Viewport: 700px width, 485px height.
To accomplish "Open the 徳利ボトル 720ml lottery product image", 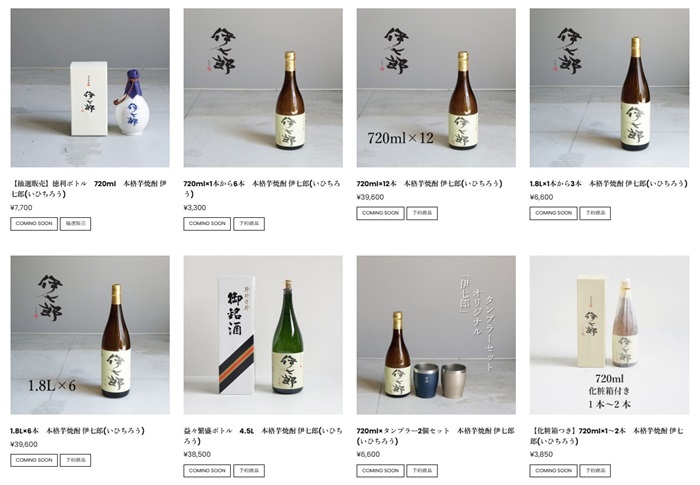I will click(90, 88).
